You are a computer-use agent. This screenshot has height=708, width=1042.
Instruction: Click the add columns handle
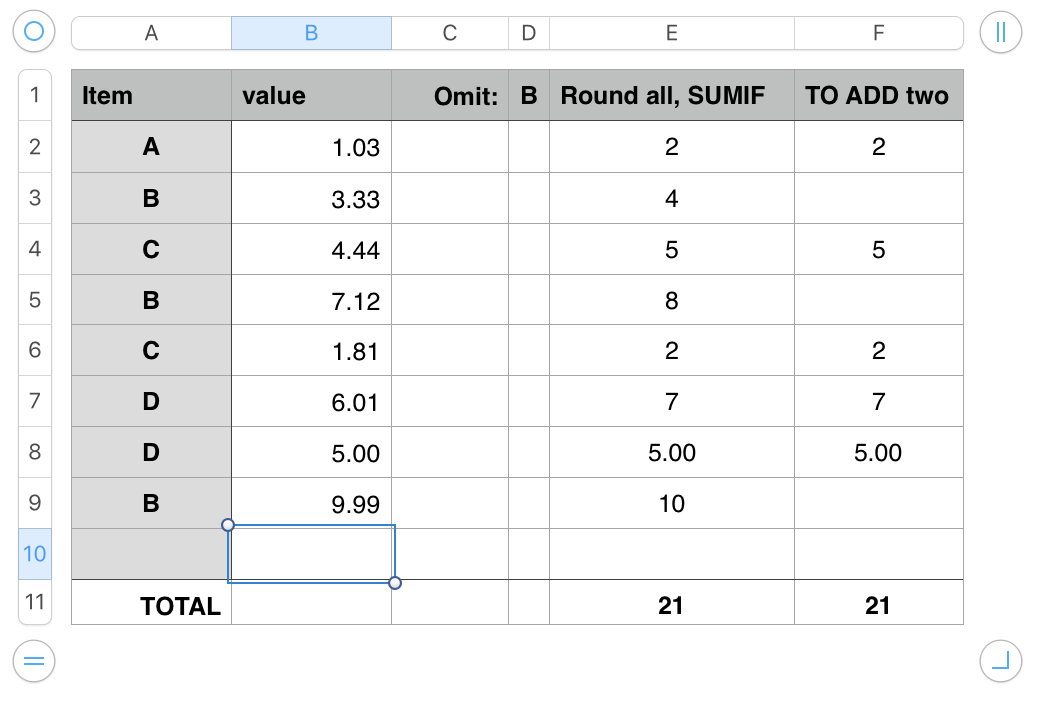(x=1001, y=32)
